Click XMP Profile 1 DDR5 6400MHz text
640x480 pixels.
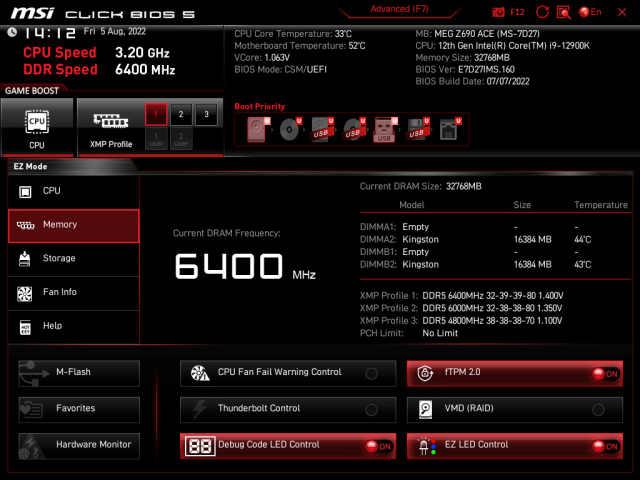[492, 296]
